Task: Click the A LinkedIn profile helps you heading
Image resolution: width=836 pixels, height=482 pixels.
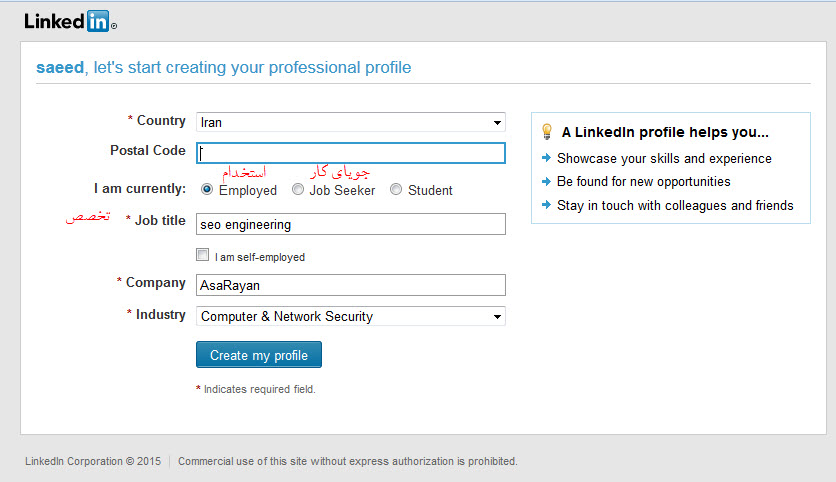Action: point(665,131)
